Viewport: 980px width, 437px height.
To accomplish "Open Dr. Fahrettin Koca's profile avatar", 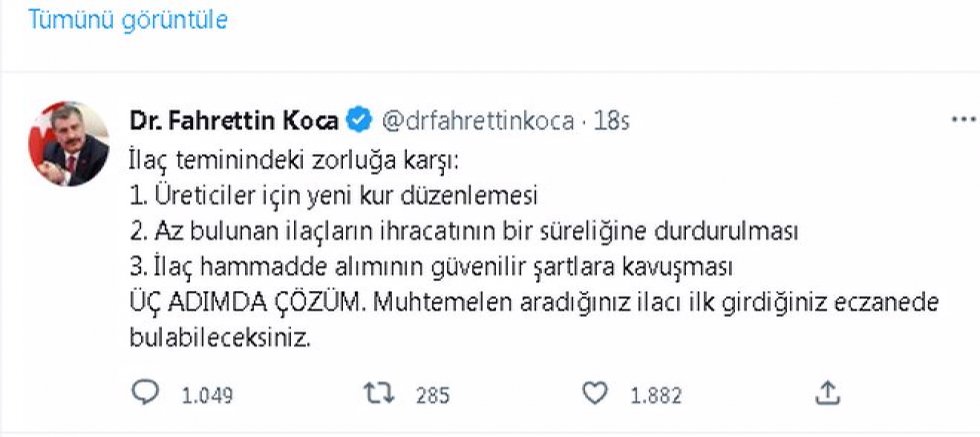I will (73, 143).
